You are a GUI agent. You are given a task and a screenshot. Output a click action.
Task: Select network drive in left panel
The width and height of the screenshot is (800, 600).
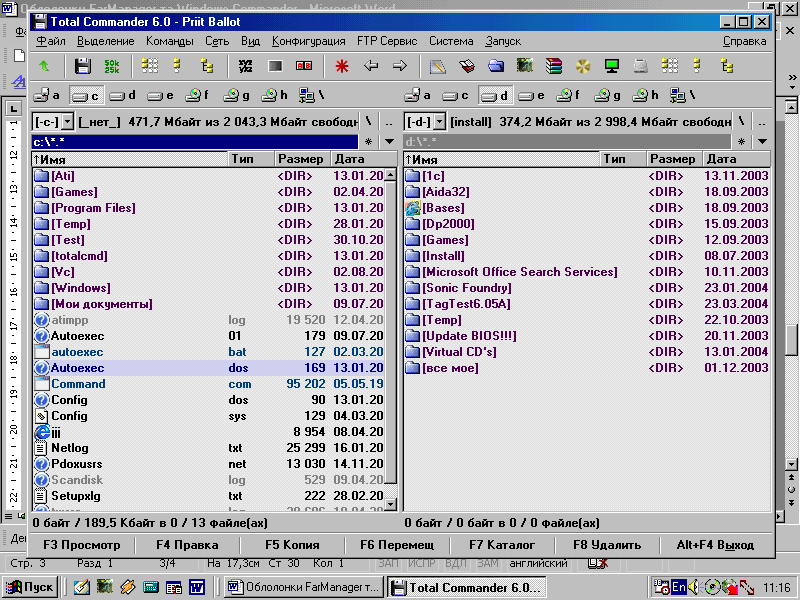pyautogui.click(x=312, y=95)
